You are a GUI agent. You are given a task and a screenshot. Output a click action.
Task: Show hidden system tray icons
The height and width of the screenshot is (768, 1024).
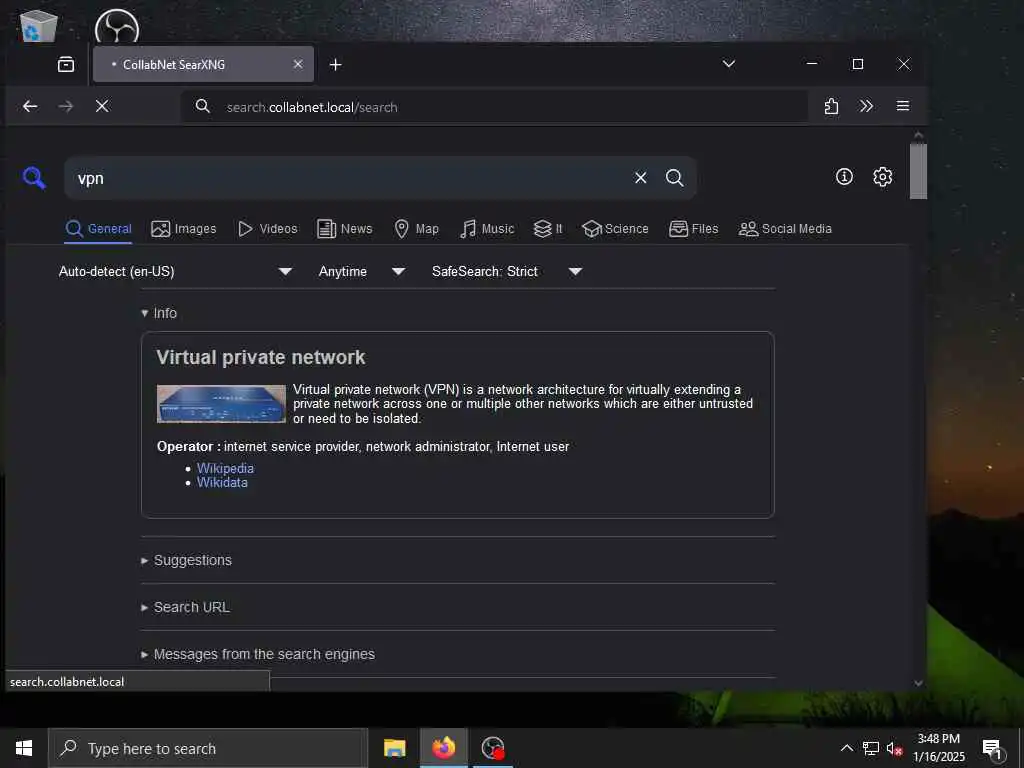(x=846, y=748)
